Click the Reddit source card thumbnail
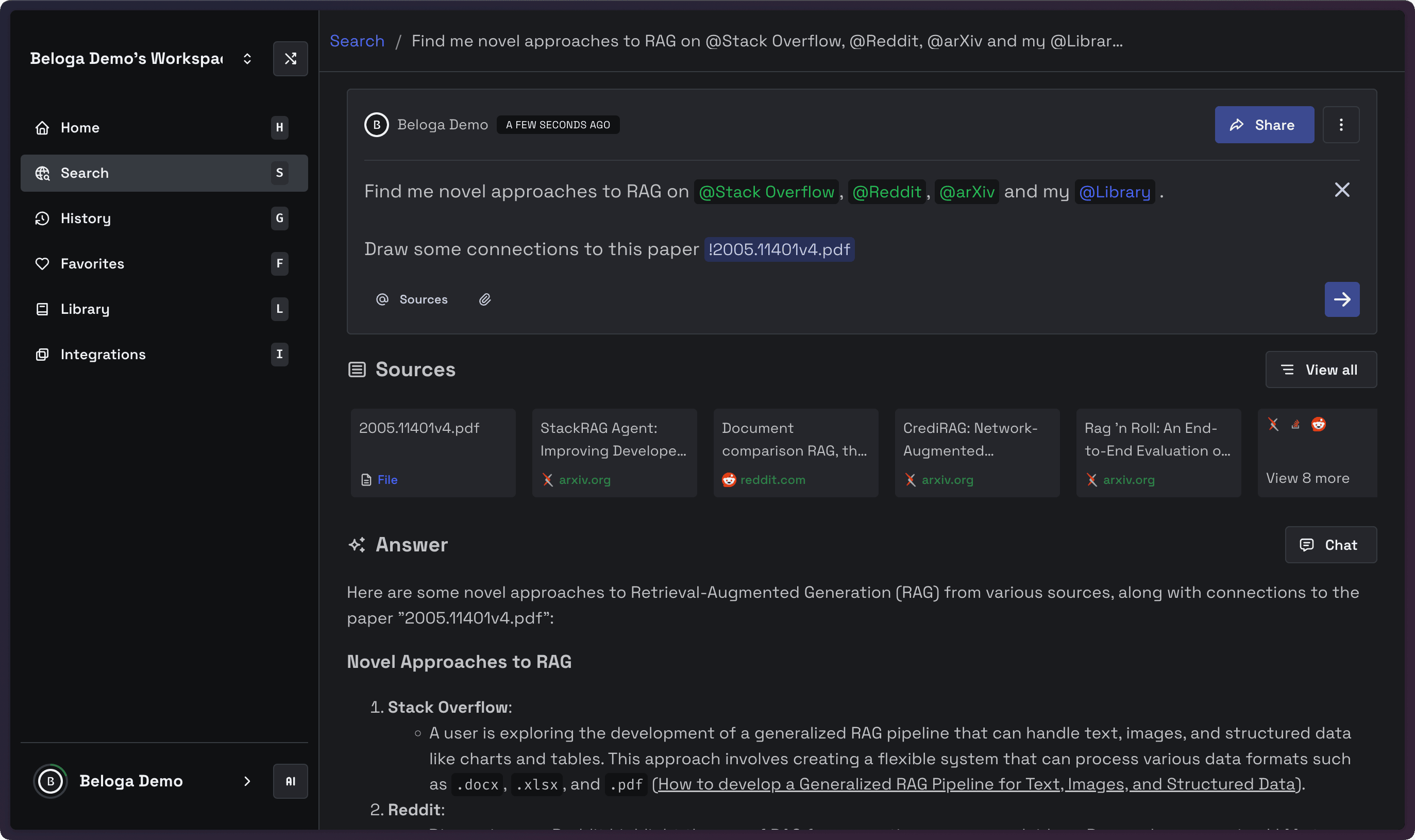1415x840 pixels. coord(794,452)
